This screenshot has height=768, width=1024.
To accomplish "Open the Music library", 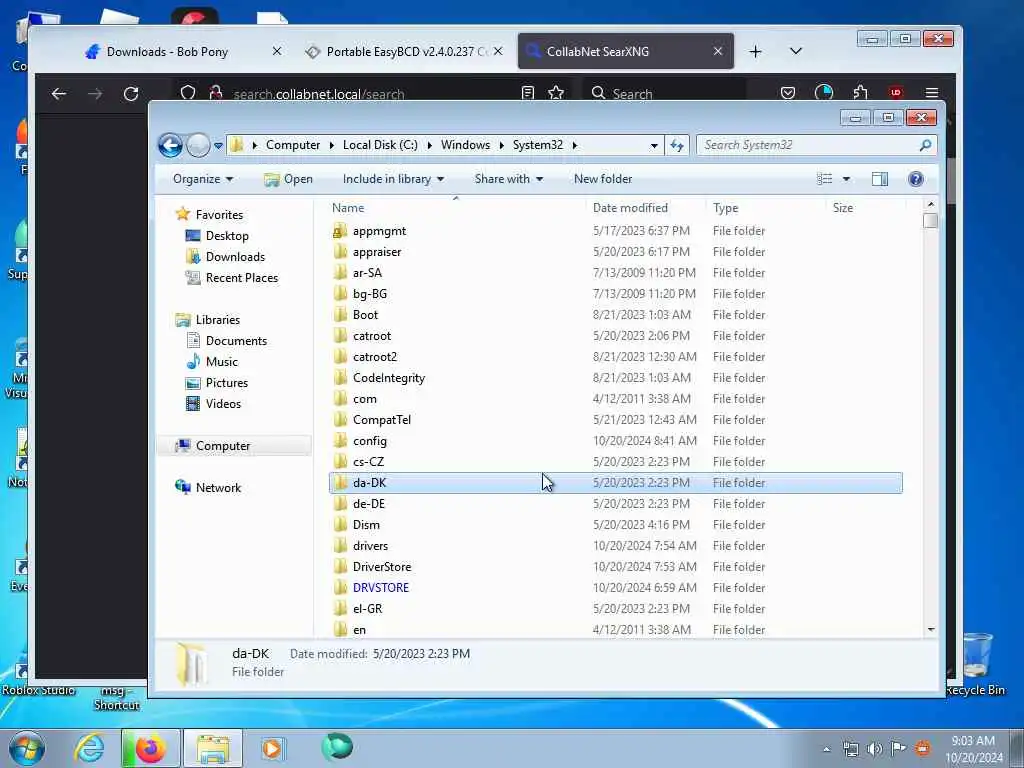I will pyautogui.click(x=221, y=362).
